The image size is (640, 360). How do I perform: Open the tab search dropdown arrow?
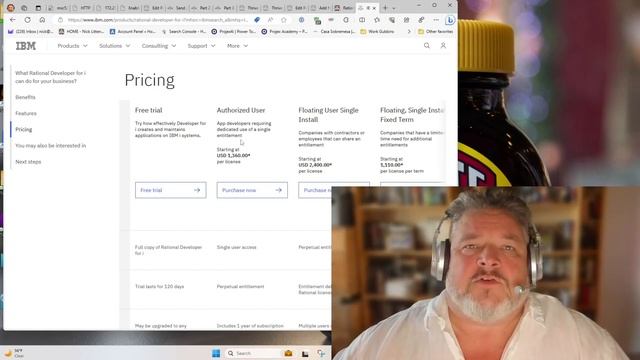coord(394,8)
